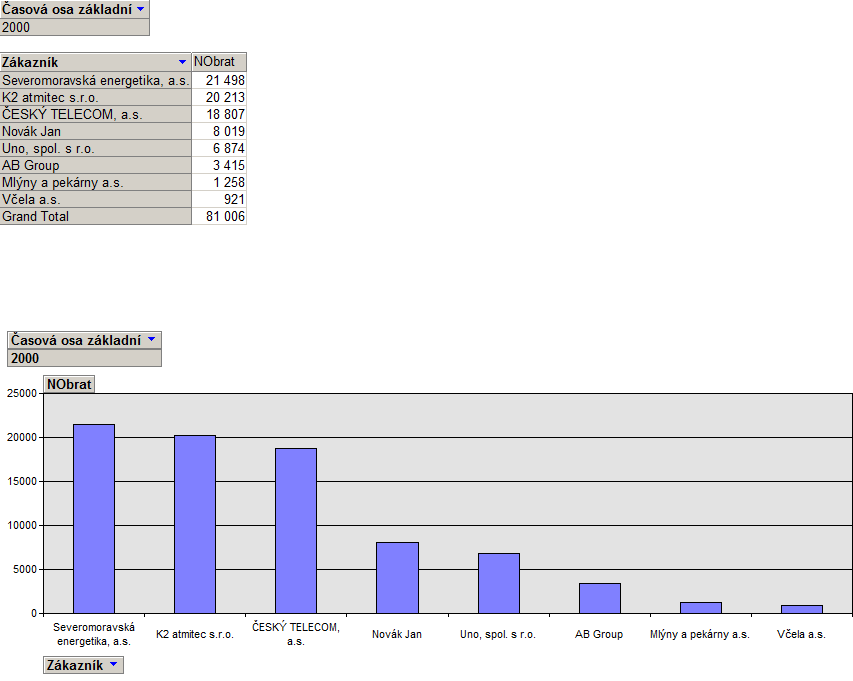
Task: Select the Včela a.s. row label
Action: coord(96,199)
